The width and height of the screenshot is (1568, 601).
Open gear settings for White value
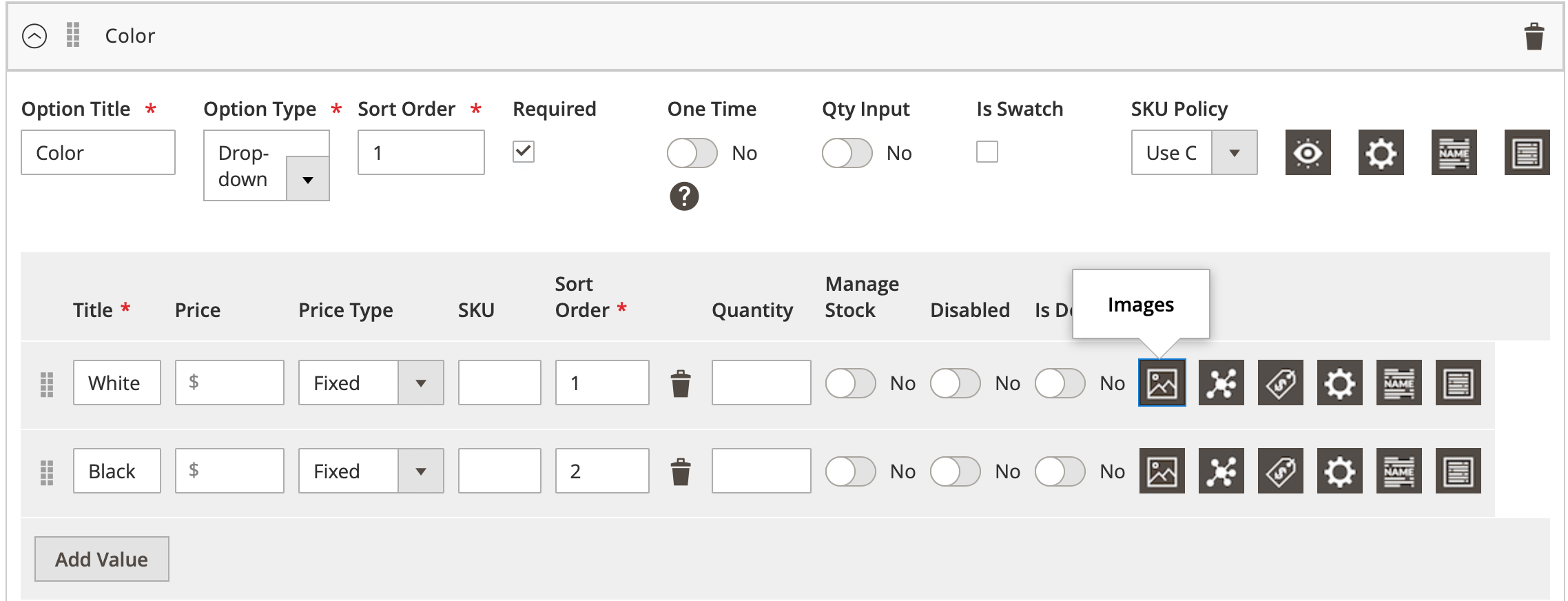click(1340, 383)
